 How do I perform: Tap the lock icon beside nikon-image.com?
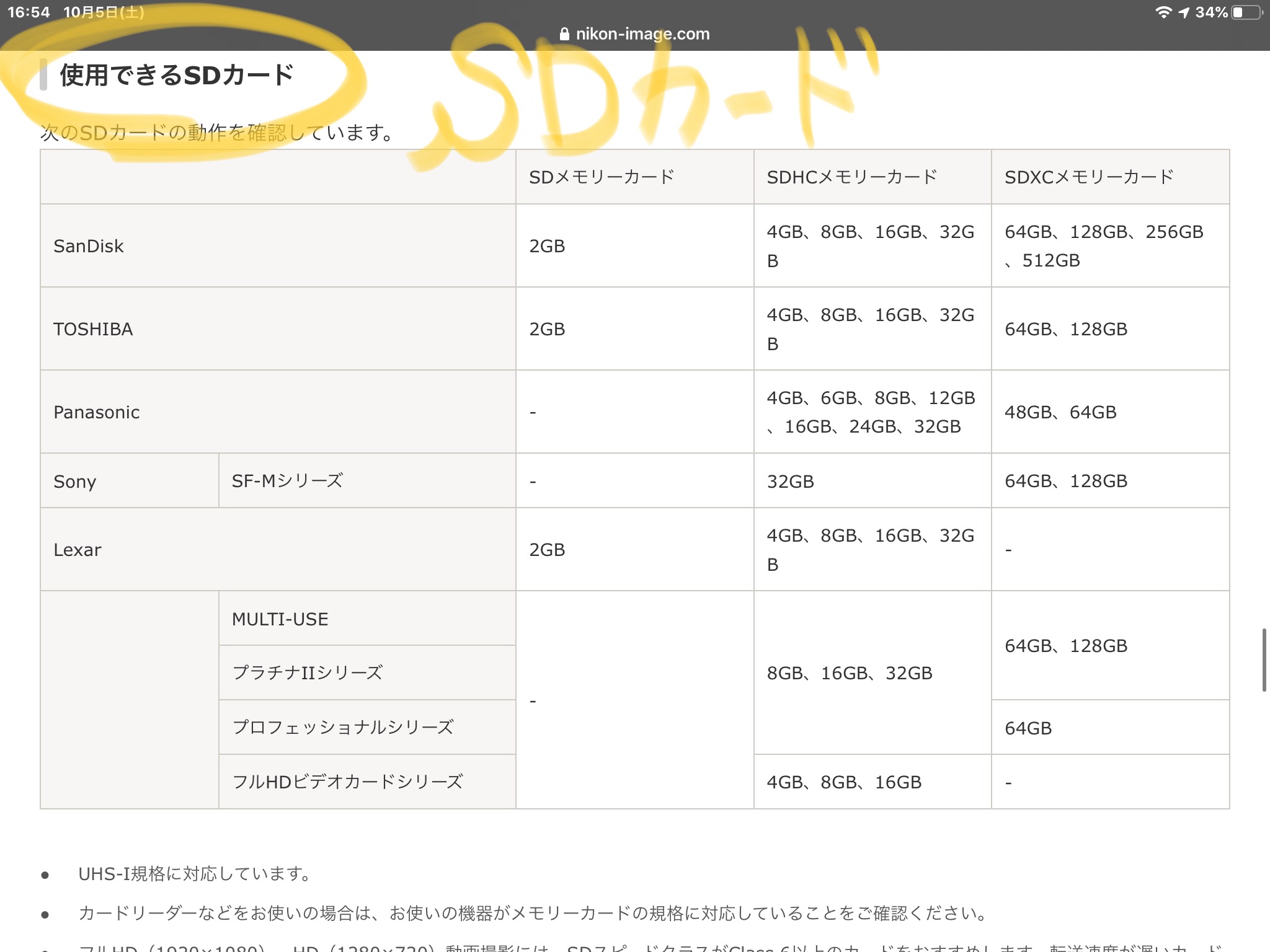coord(564,34)
